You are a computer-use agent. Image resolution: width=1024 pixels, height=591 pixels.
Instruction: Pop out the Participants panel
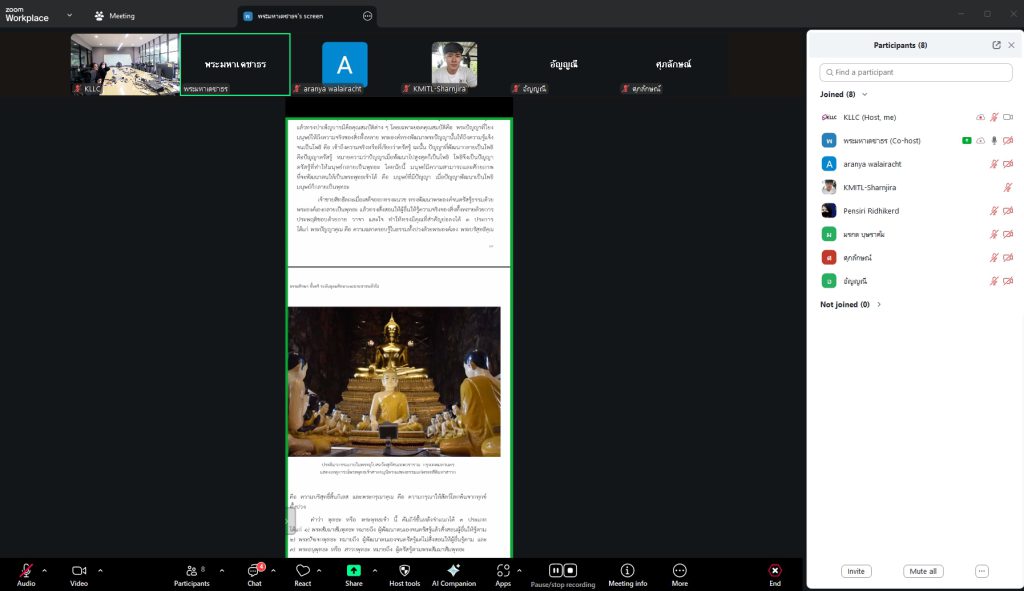996,45
